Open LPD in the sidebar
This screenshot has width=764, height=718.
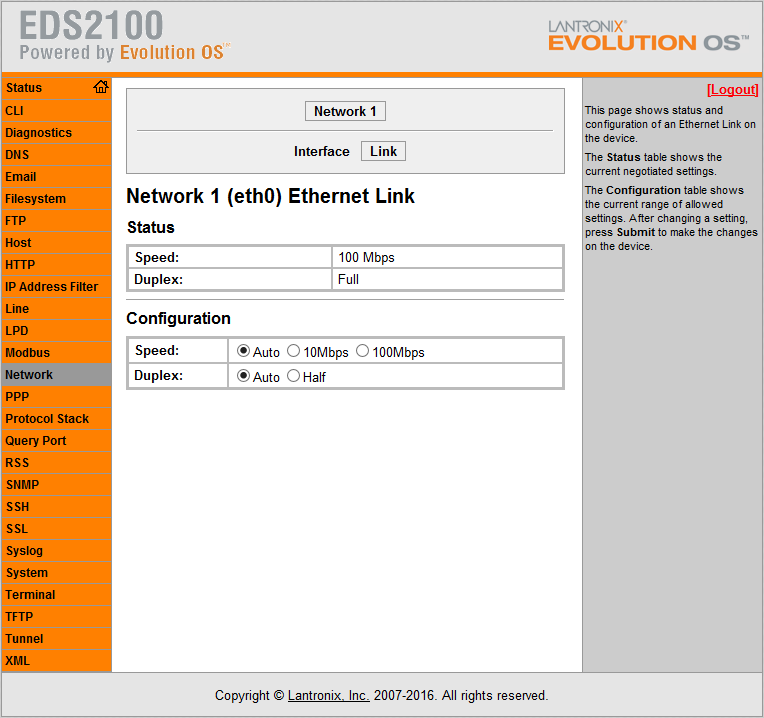coord(57,331)
